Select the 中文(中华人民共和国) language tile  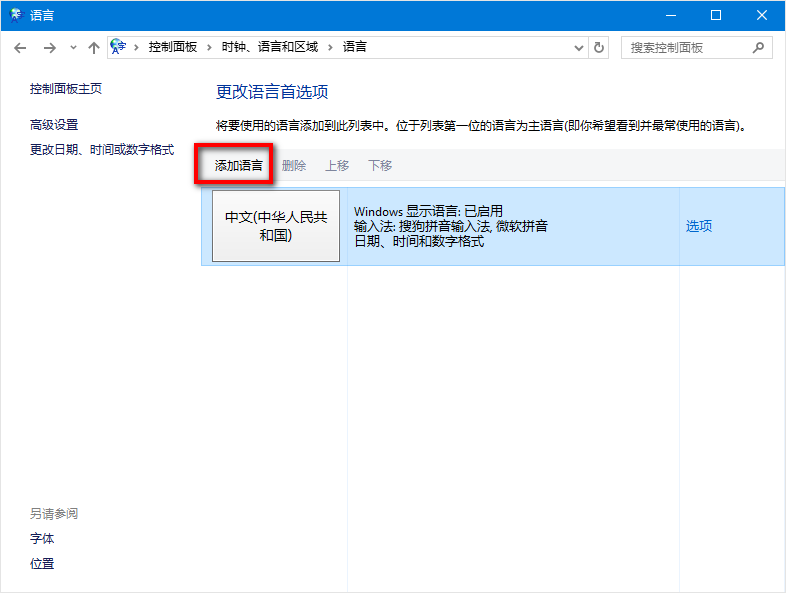tap(276, 226)
